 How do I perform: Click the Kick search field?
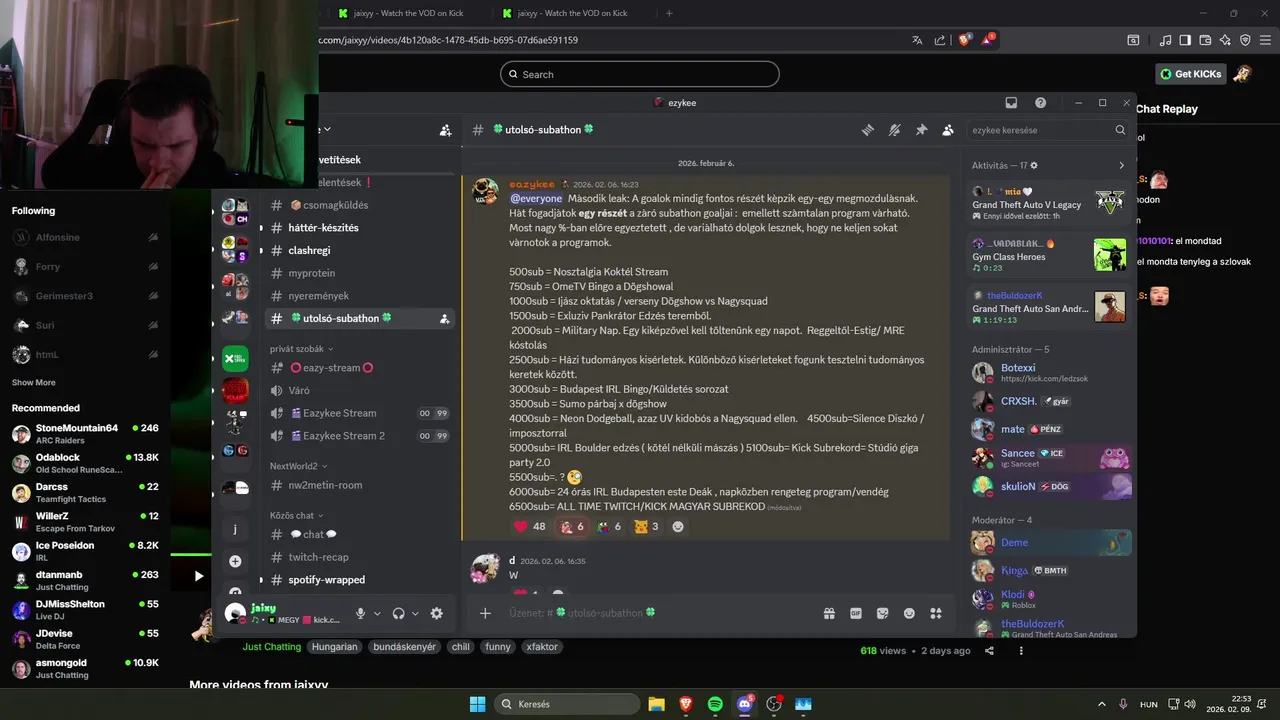pyautogui.click(x=640, y=74)
